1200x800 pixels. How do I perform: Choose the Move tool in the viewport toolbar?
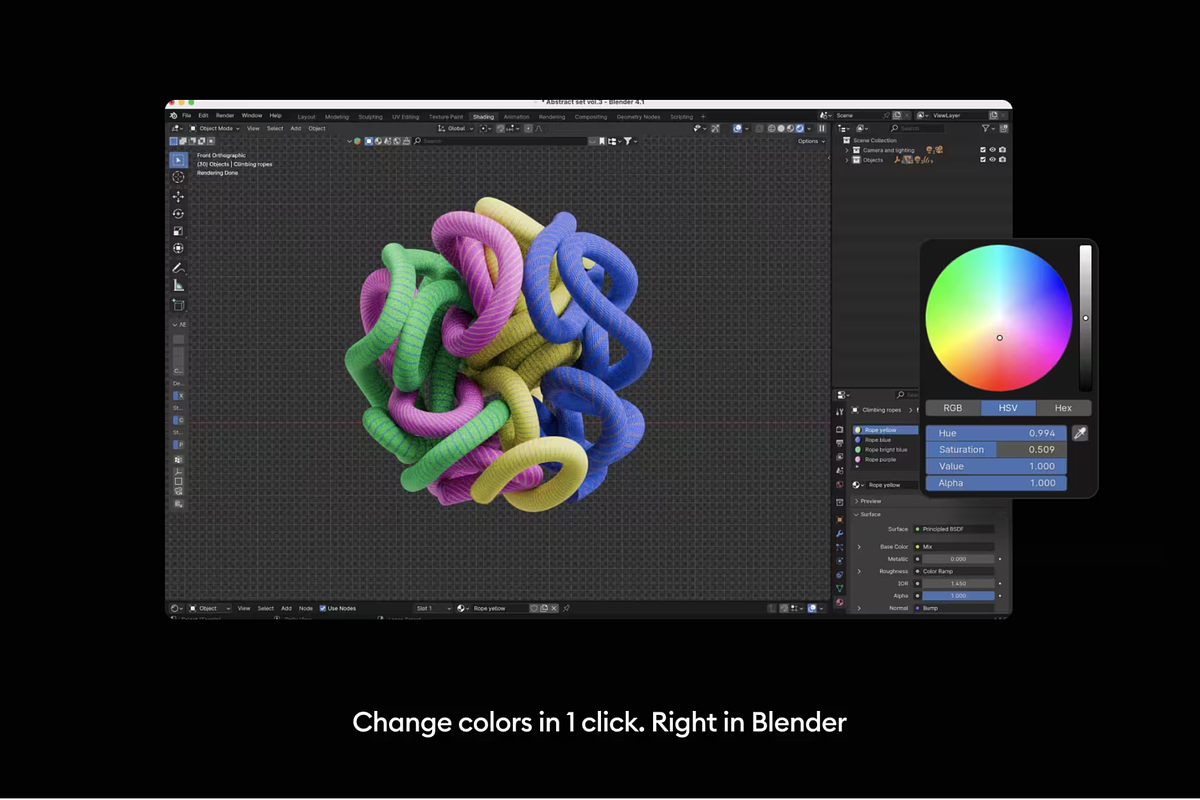pyautogui.click(x=179, y=197)
